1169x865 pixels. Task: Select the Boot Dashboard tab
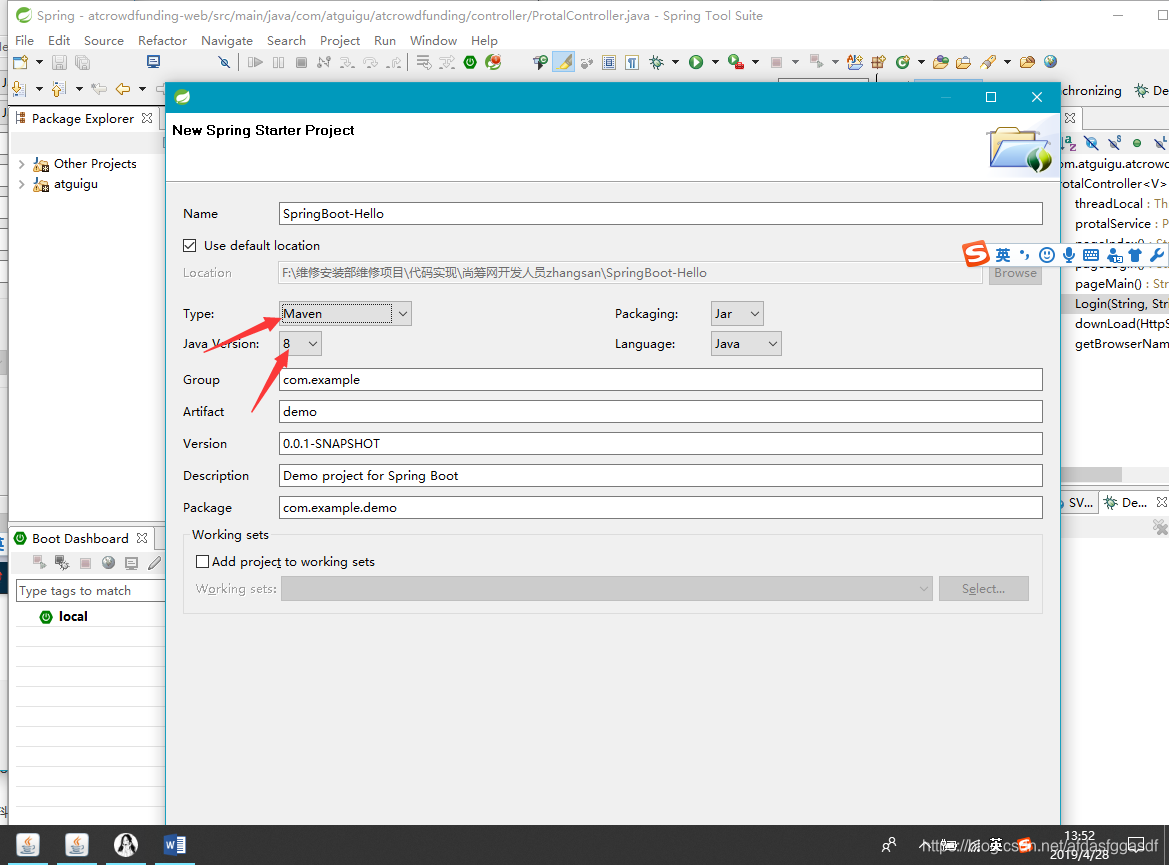point(80,538)
